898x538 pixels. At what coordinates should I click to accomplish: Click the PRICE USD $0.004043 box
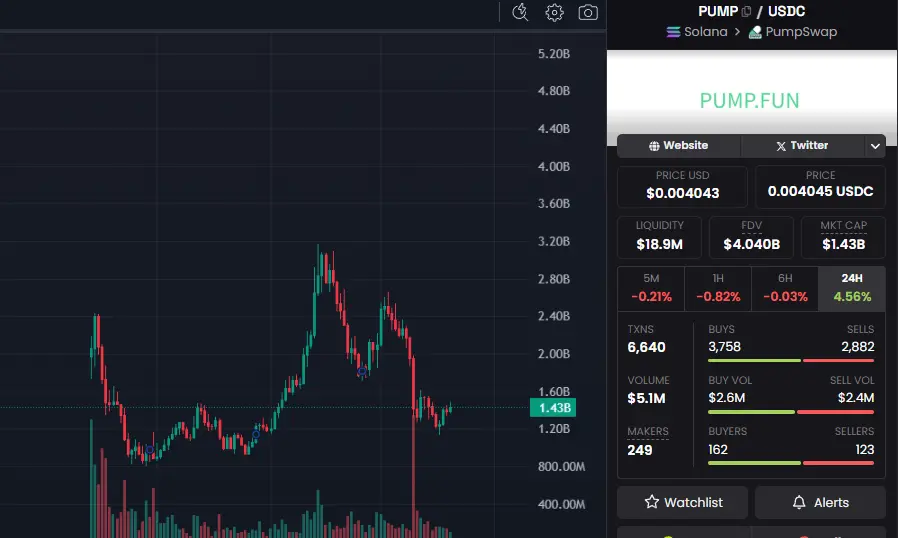[x=683, y=186]
